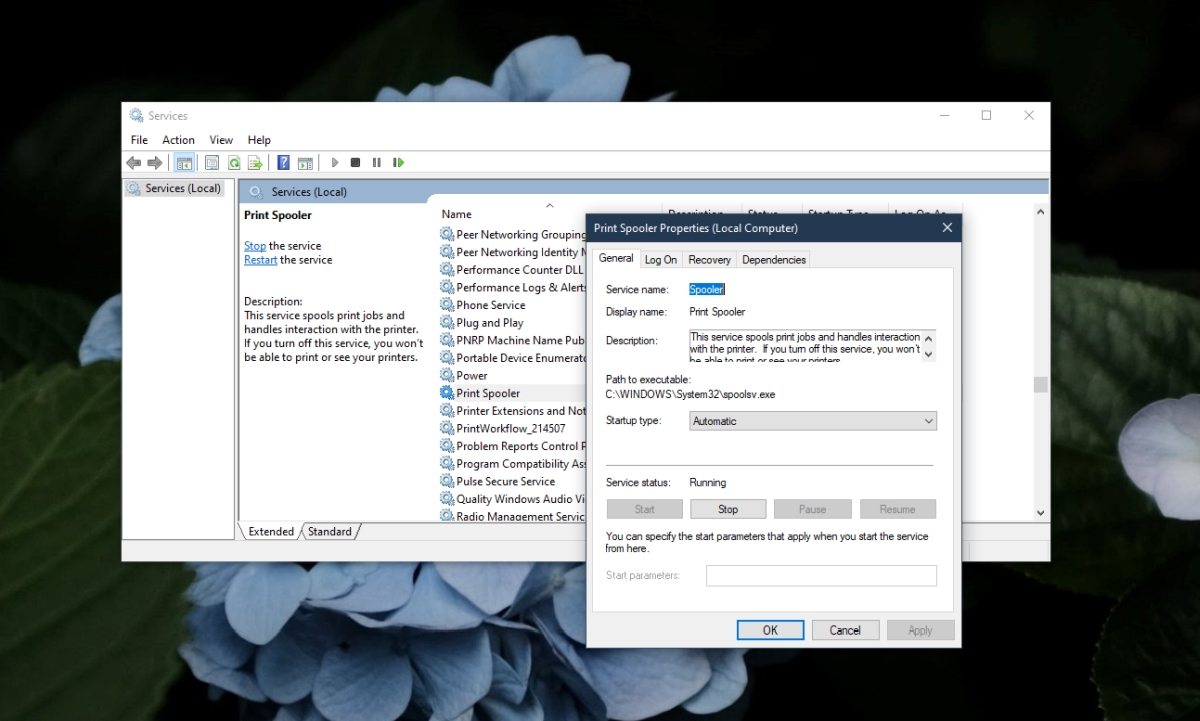Switch to Standard view tab
The image size is (1200, 721).
coord(330,532)
